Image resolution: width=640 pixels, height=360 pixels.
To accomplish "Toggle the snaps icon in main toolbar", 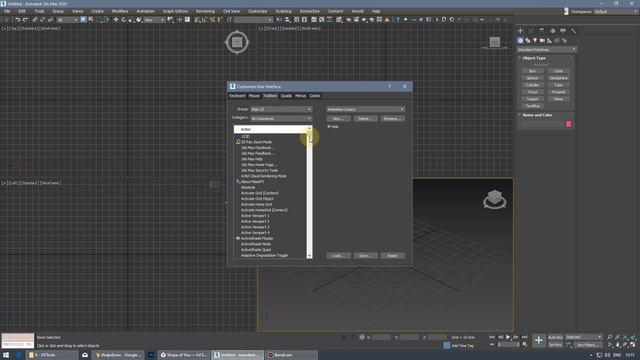I will tap(197, 20).
